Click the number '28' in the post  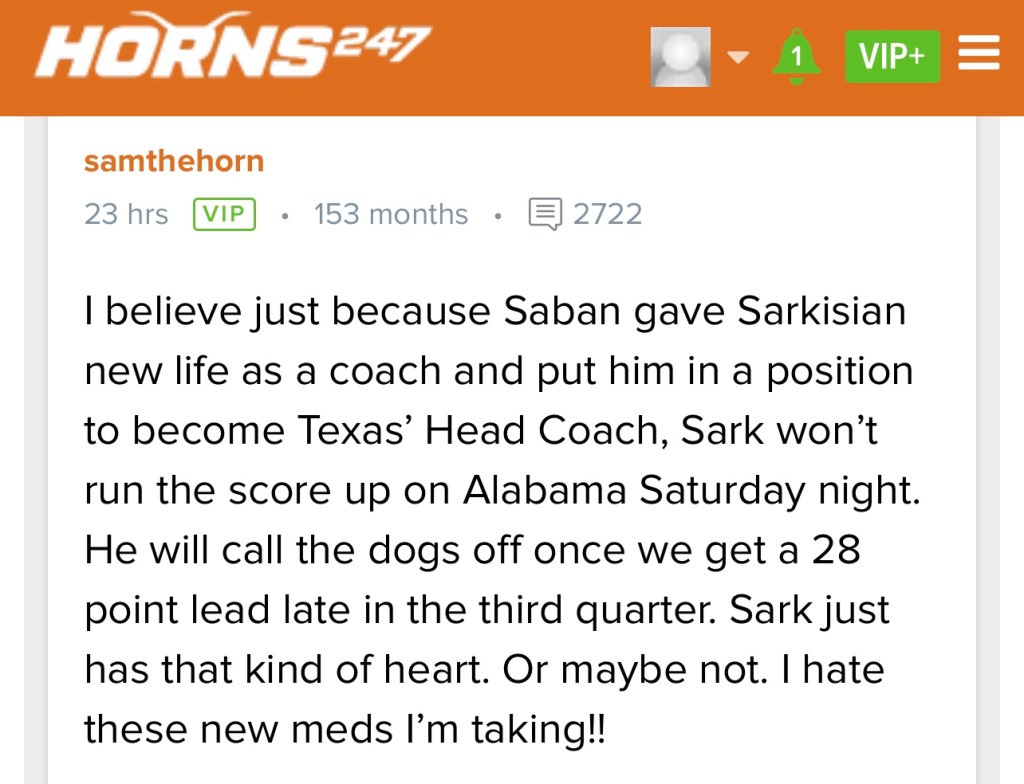(834, 550)
